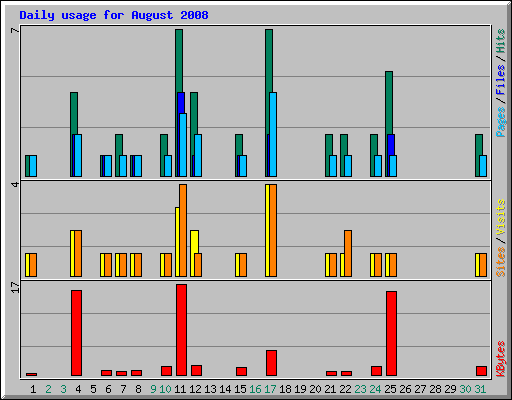The height and width of the screenshot is (400, 512).
Task: Click the 'Files' legend label
Action: (x=500, y=79)
